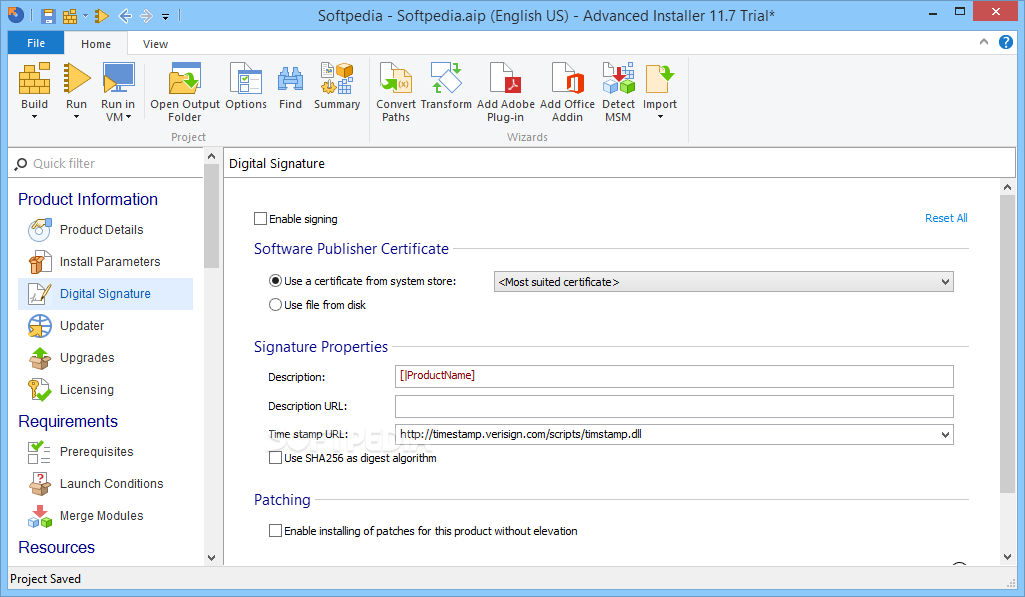Open Output Folder from ribbon
The height and width of the screenshot is (597, 1025).
coord(185,78)
